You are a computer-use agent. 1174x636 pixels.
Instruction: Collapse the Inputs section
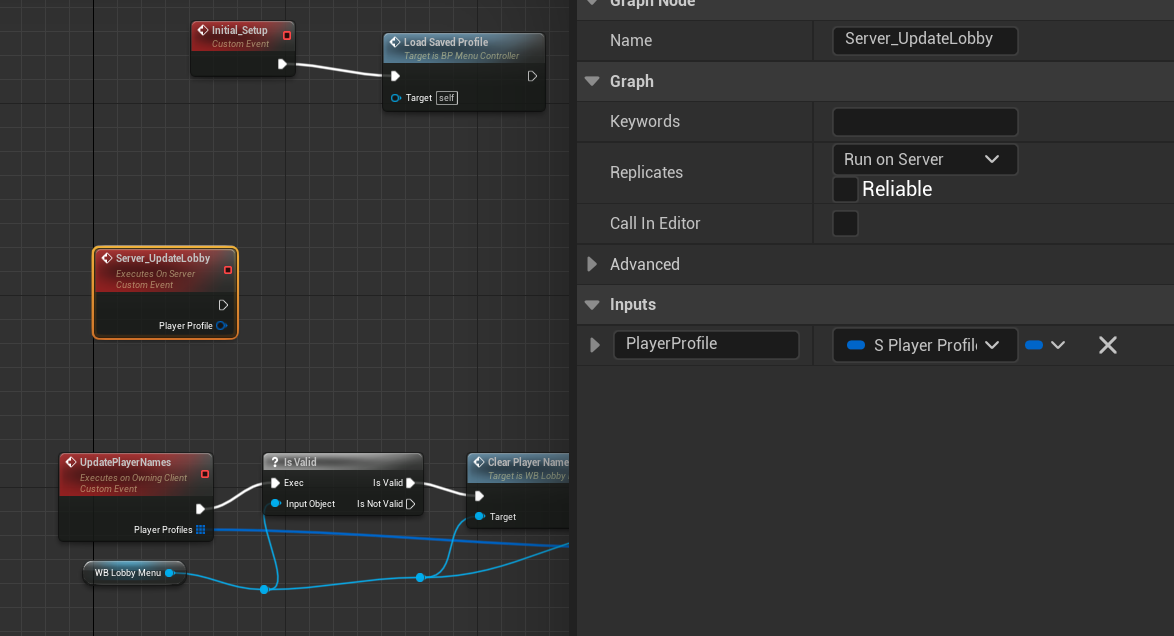[x=592, y=305]
